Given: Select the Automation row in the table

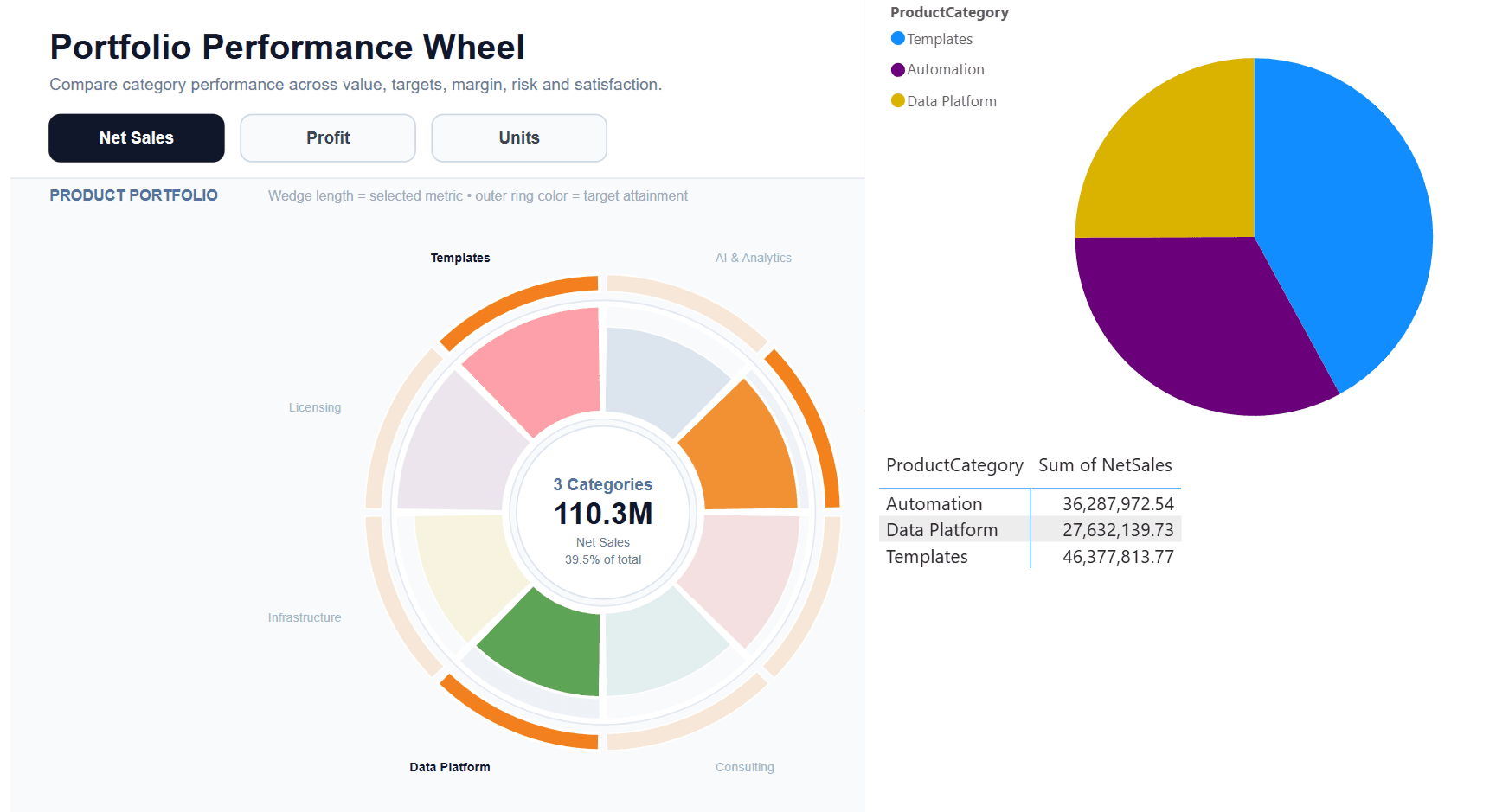Looking at the screenshot, I should [1030, 503].
